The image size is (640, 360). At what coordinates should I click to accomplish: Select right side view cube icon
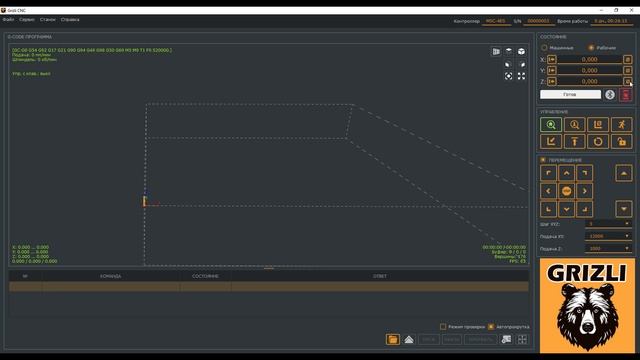click(521, 64)
